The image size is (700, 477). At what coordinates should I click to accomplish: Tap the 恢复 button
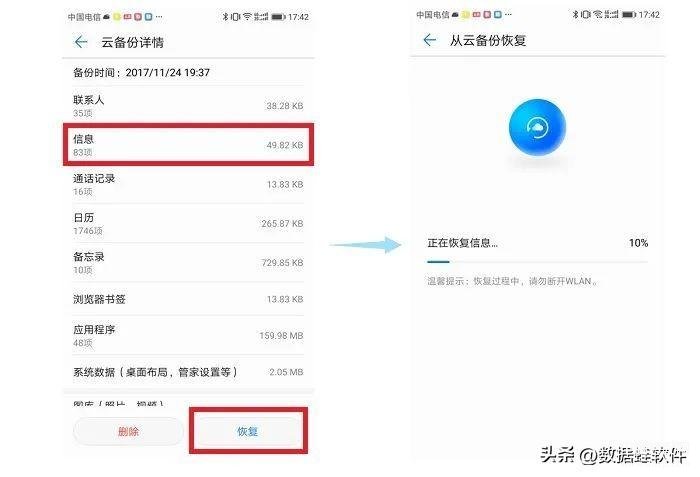(248, 431)
